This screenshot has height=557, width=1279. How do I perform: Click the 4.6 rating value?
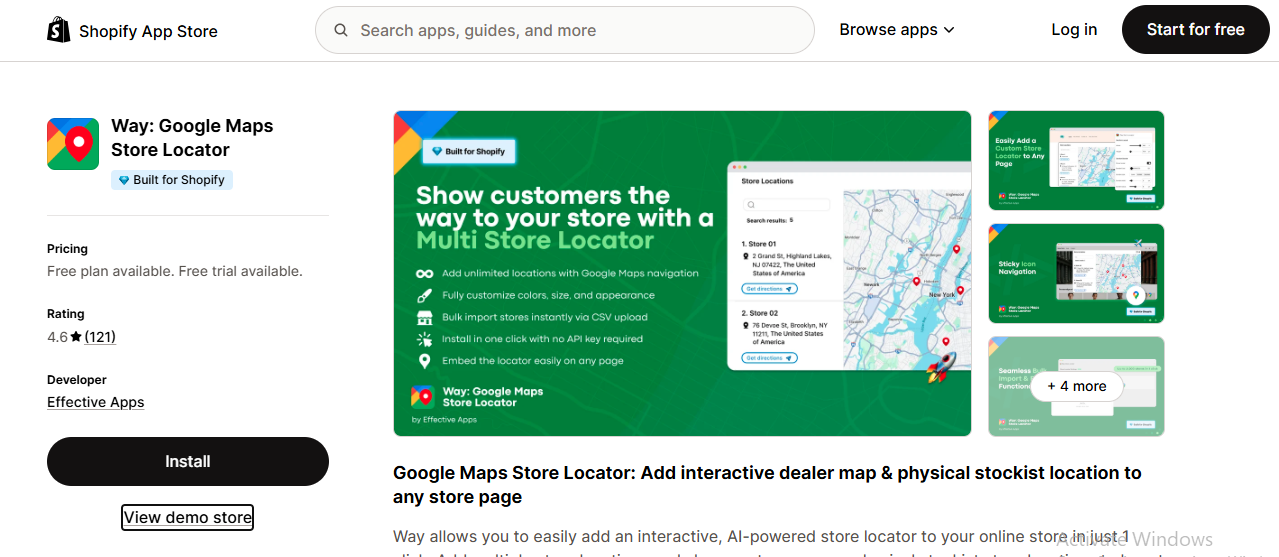57,337
